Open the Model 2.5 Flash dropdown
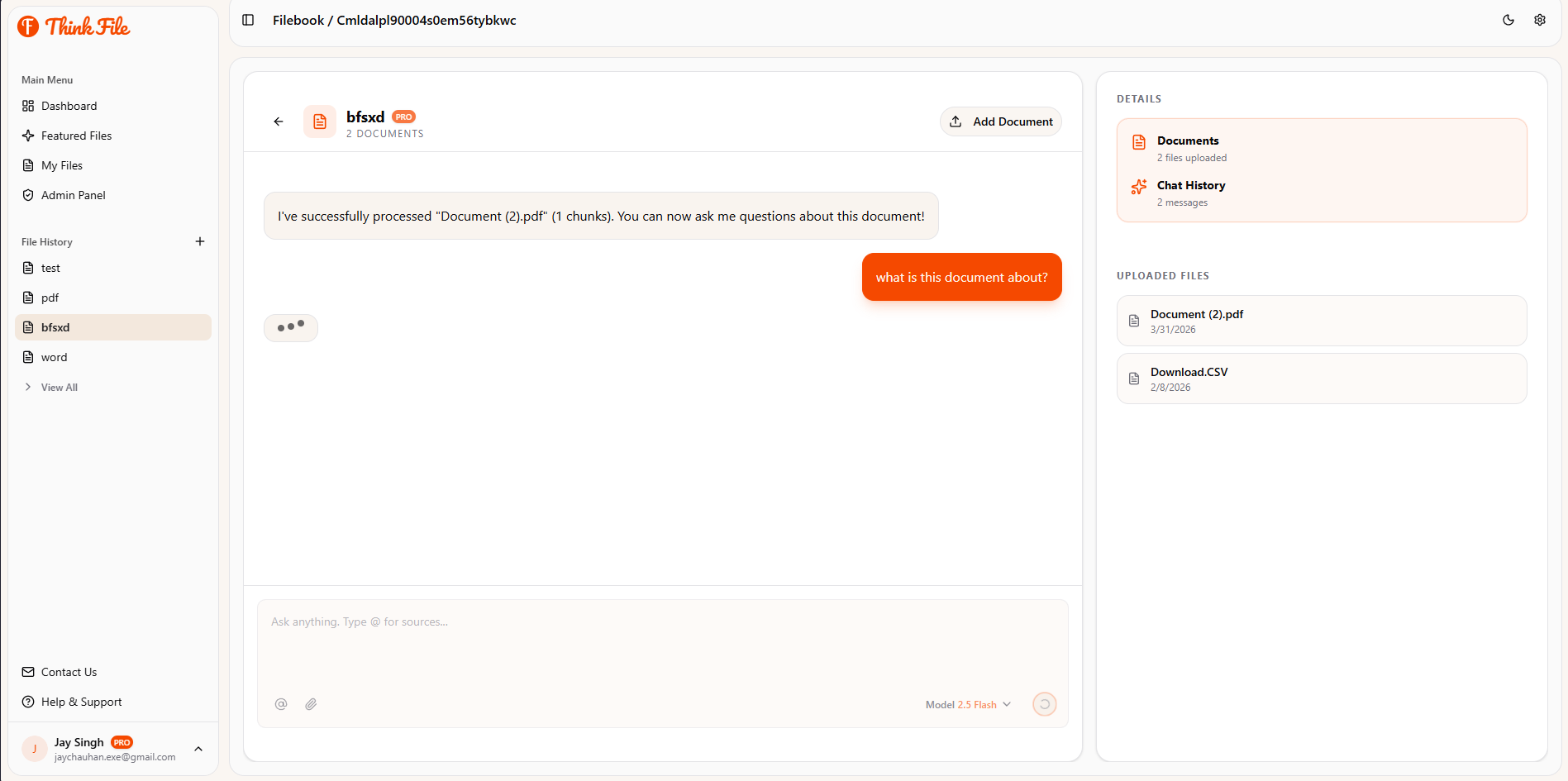The height and width of the screenshot is (781, 1568). click(969, 705)
